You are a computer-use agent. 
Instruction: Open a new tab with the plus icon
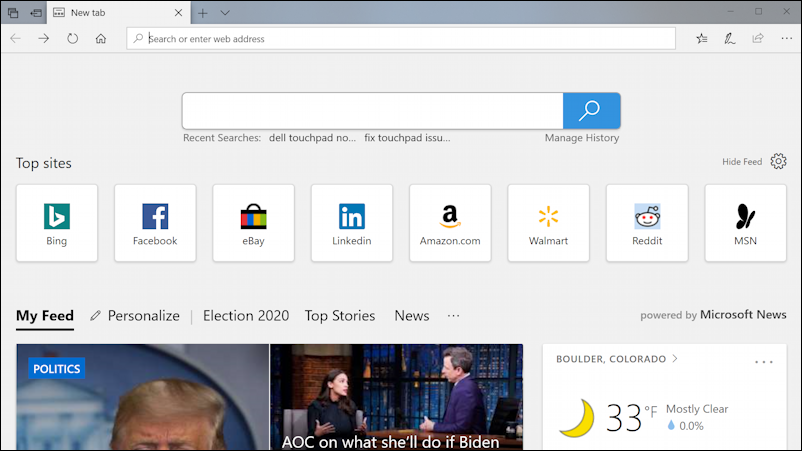(203, 13)
